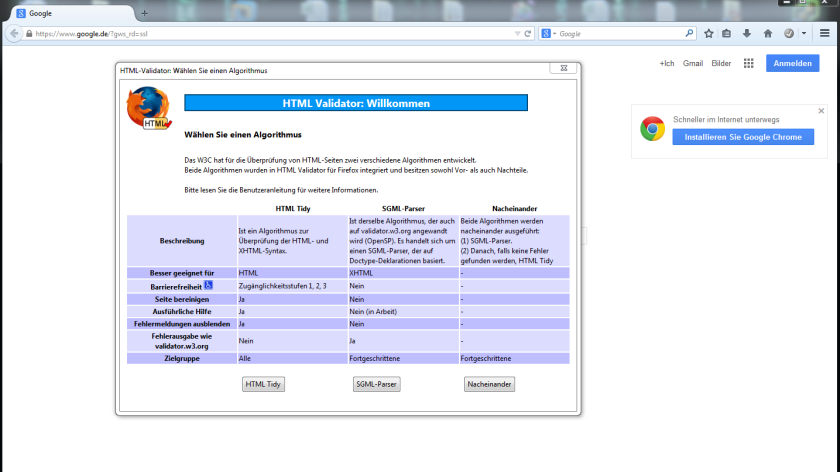Expand the HTML validator toolbar icon dropdown arrow
The width and height of the screenshot is (840, 473).
click(x=803, y=33)
